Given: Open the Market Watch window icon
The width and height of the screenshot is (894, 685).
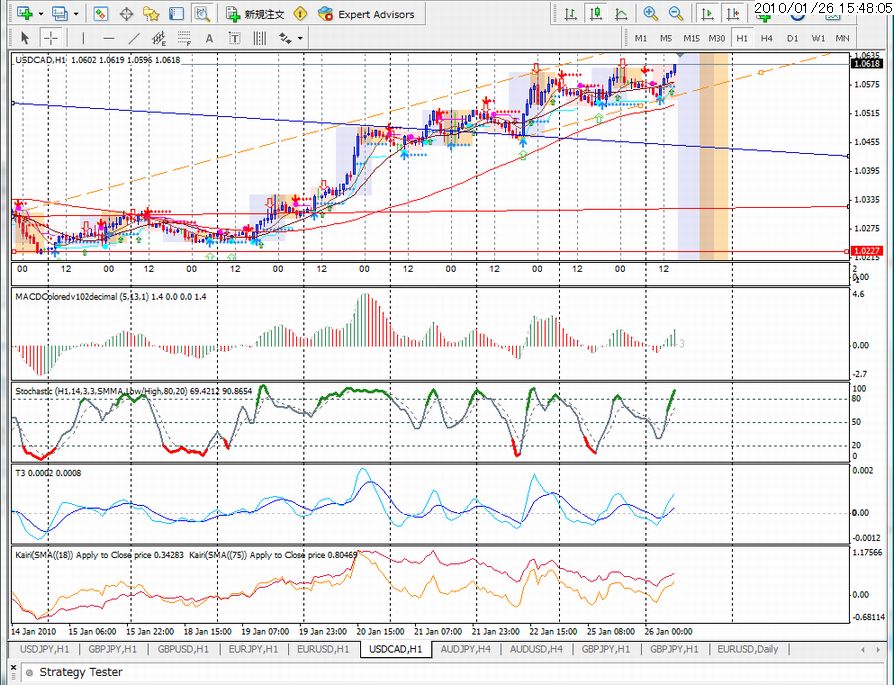Looking at the screenshot, I should (101, 14).
